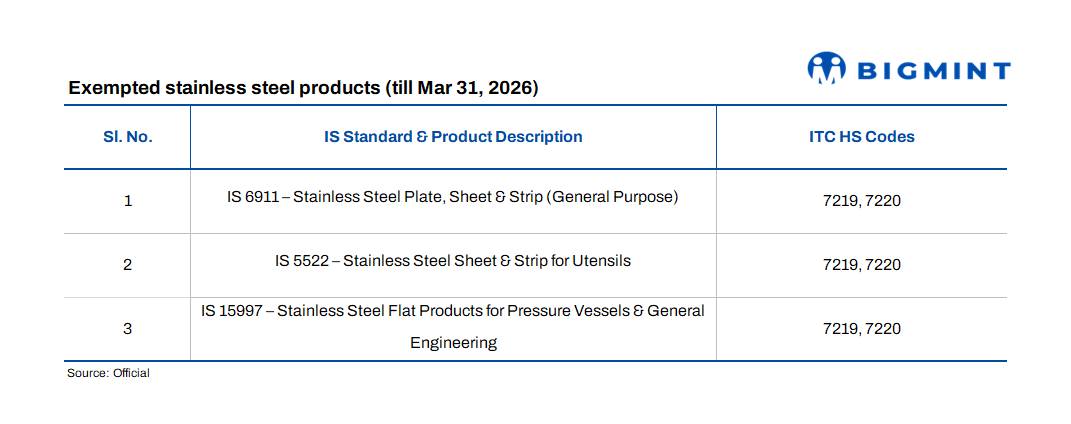The width and height of the screenshot is (1071, 424).
Task: Click the 'Source: Official' footnote
Action: [x=108, y=373]
